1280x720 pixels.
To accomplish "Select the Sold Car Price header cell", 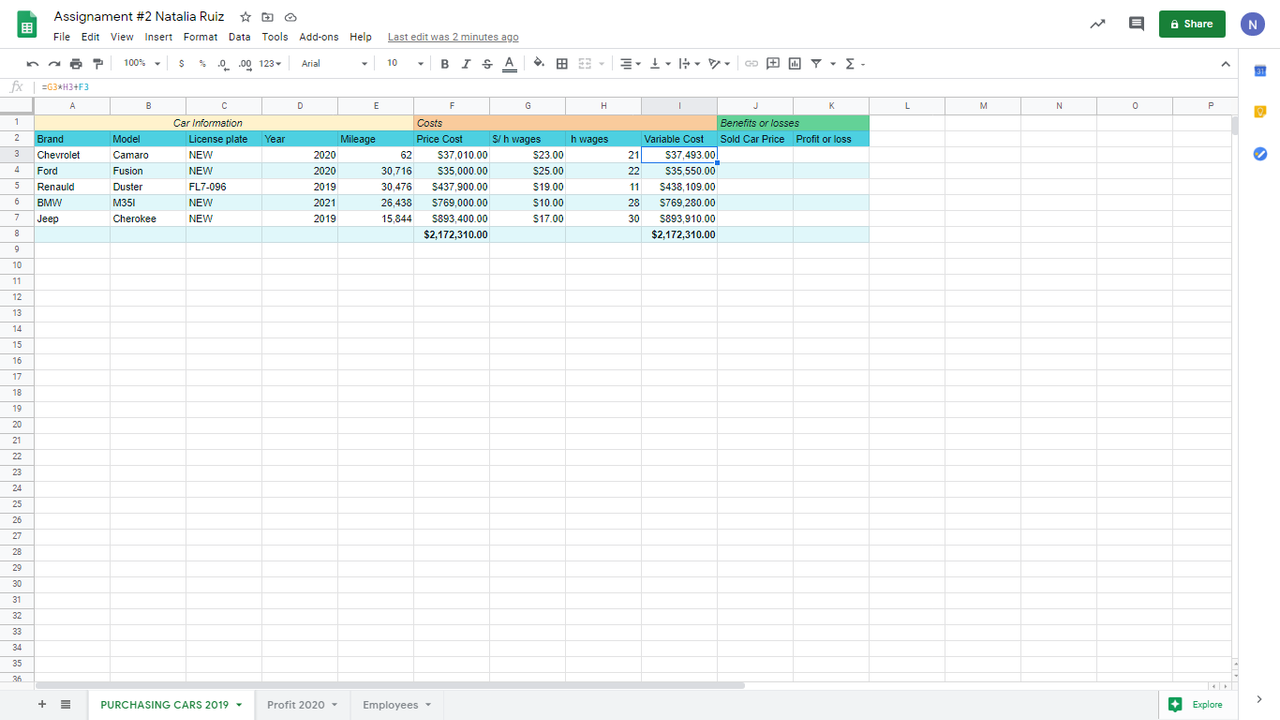I will click(x=755, y=139).
